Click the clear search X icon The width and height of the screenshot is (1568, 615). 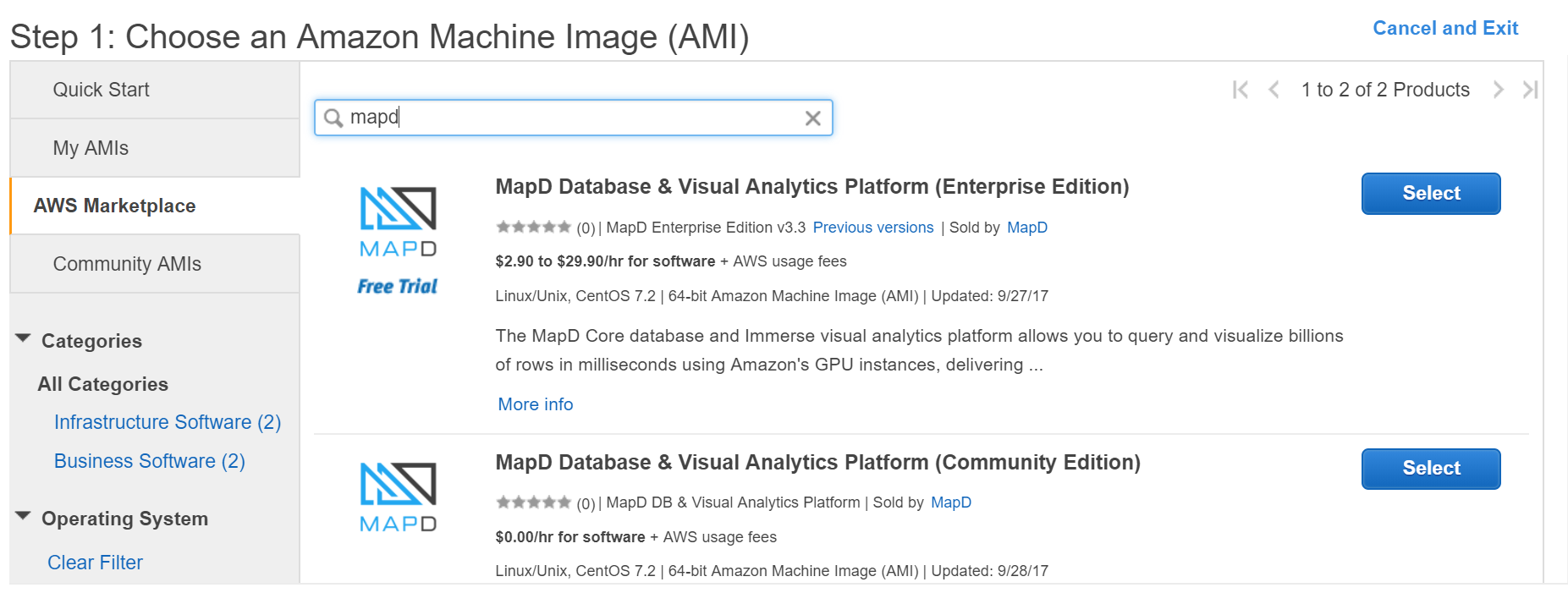[812, 118]
